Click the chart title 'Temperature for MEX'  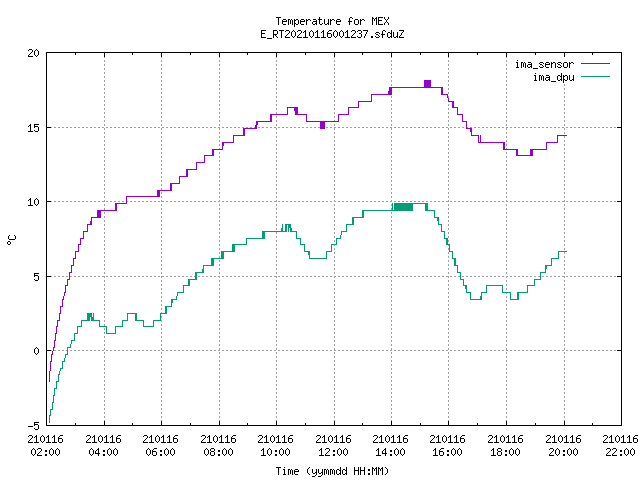(x=332, y=21)
